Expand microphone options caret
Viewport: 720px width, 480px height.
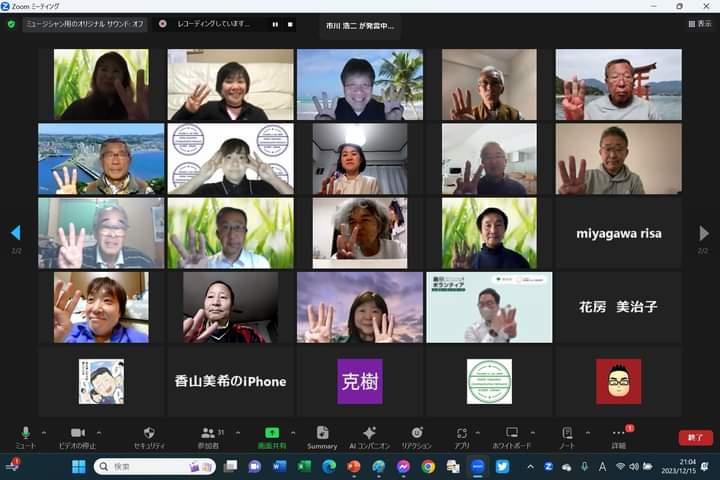46,432
